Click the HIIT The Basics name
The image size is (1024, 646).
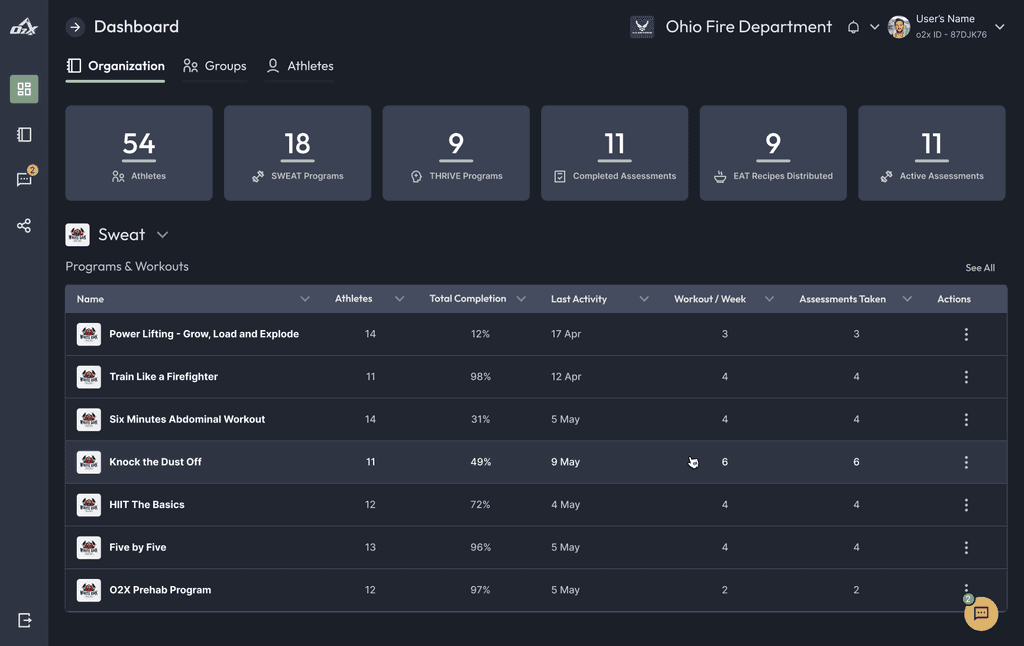[x=147, y=505]
